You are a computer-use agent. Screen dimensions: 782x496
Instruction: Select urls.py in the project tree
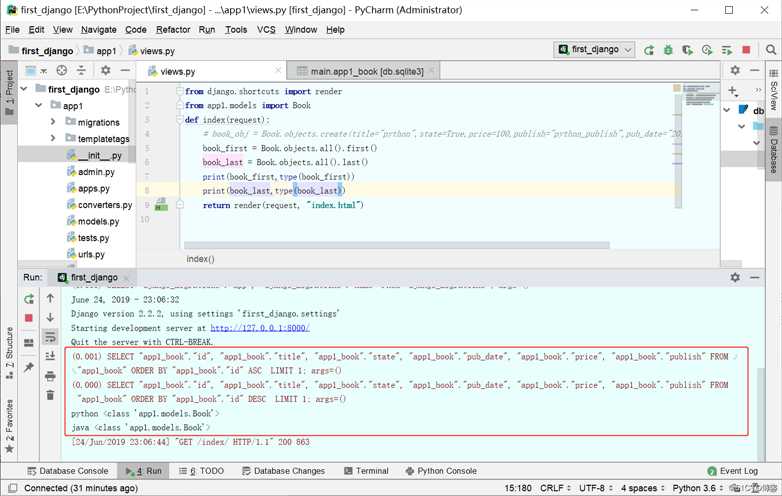click(x=91, y=254)
